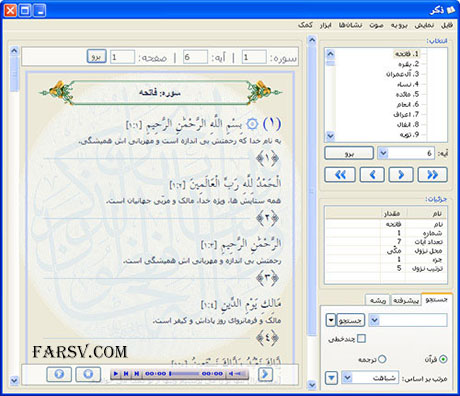Open the ابزار menu
Screen dimensions: 460x396
[x=325, y=25]
